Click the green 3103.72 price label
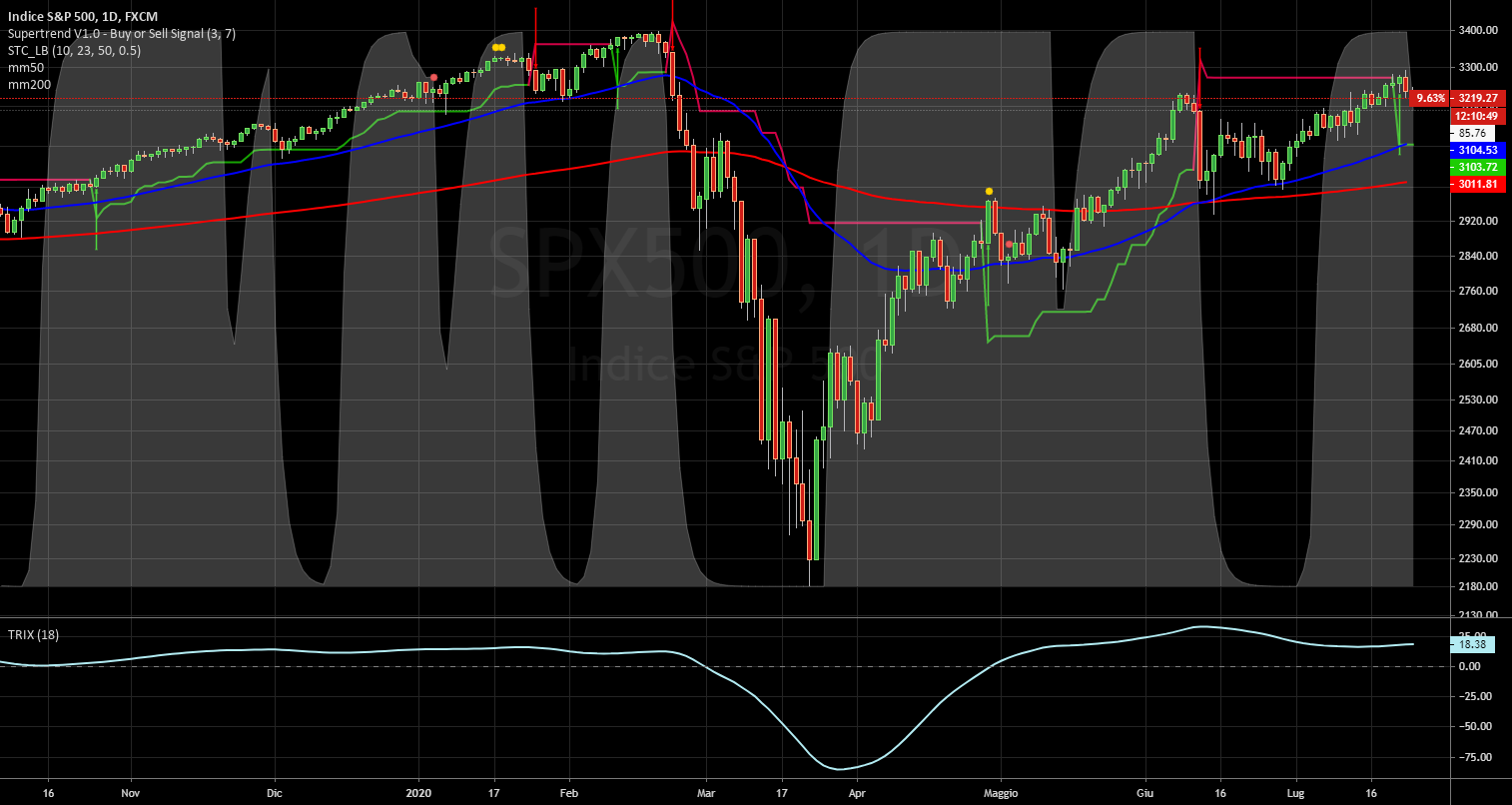The image size is (1512, 805). [1477, 166]
